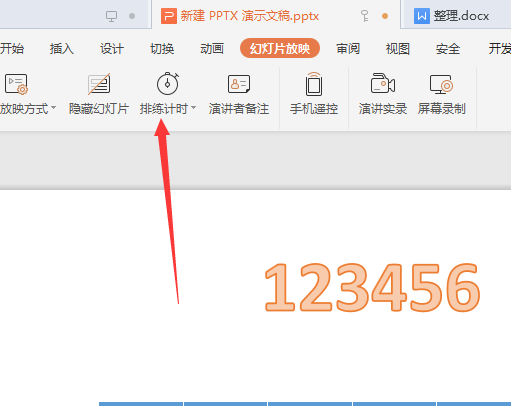Start 演讲实录 presentation recording icon

(x=383, y=83)
